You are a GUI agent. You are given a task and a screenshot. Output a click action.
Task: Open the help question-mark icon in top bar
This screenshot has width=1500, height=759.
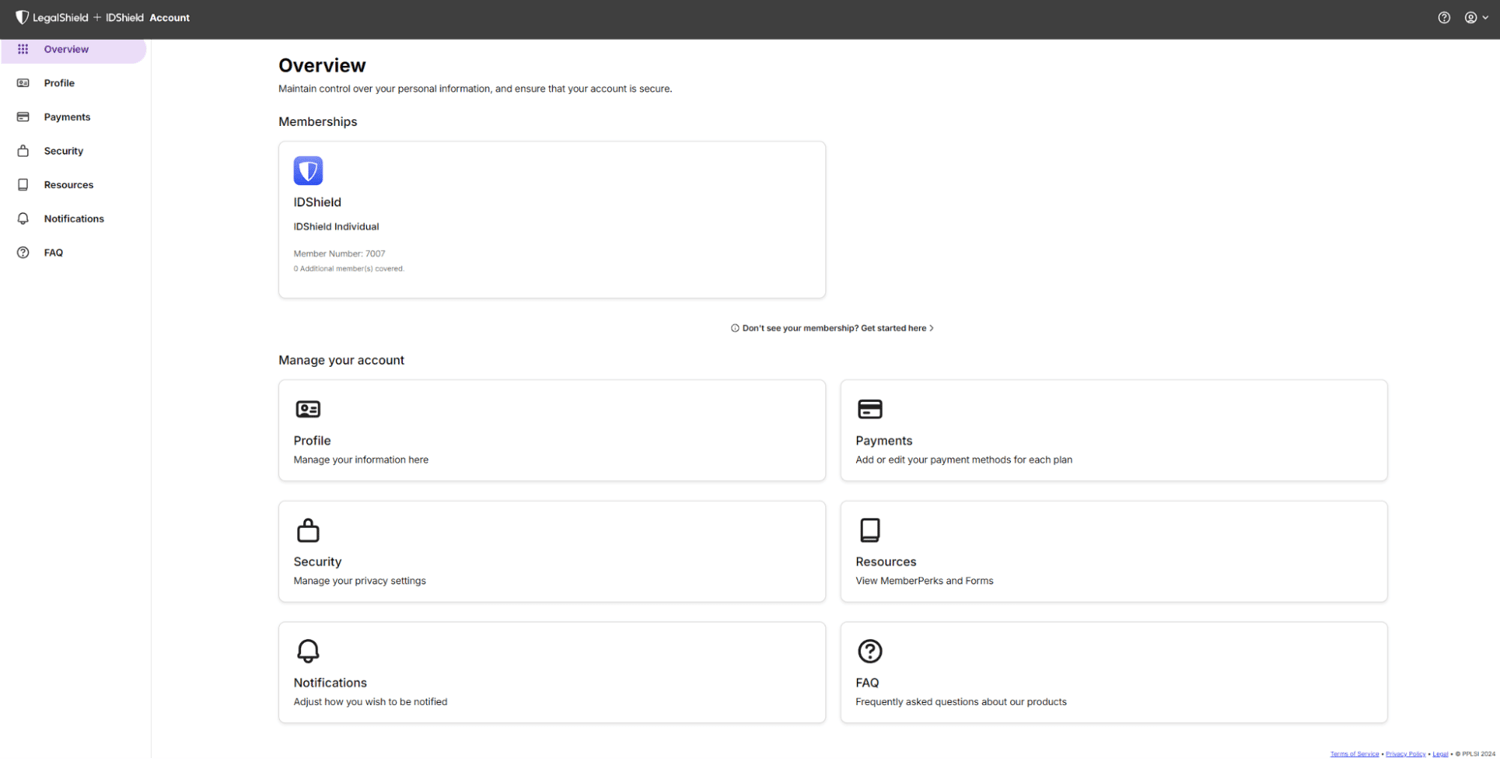pyautogui.click(x=1444, y=18)
